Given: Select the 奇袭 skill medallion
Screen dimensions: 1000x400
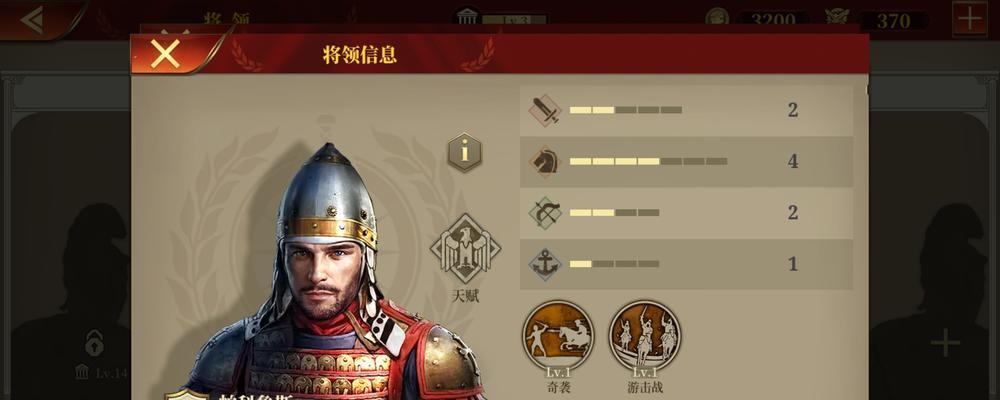Looking at the screenshot, I should tap(558, 336).
